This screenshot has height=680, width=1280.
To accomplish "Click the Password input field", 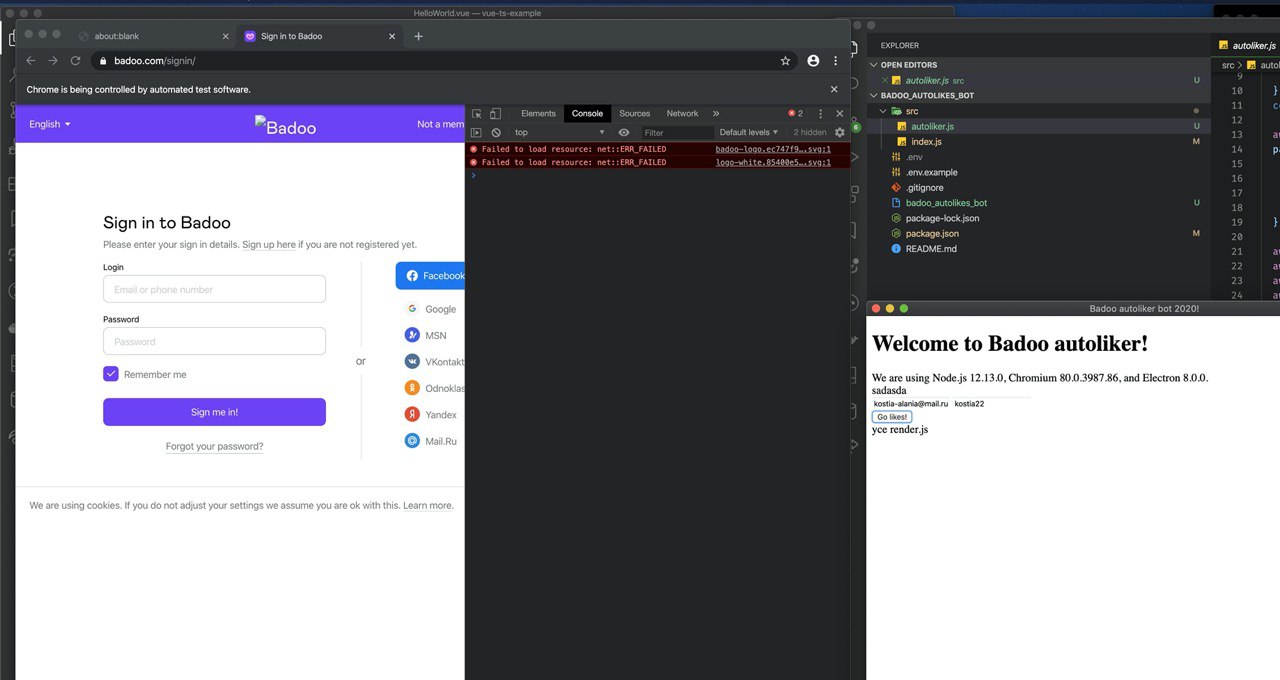I will pyautogui.click(x=214, y=341).
